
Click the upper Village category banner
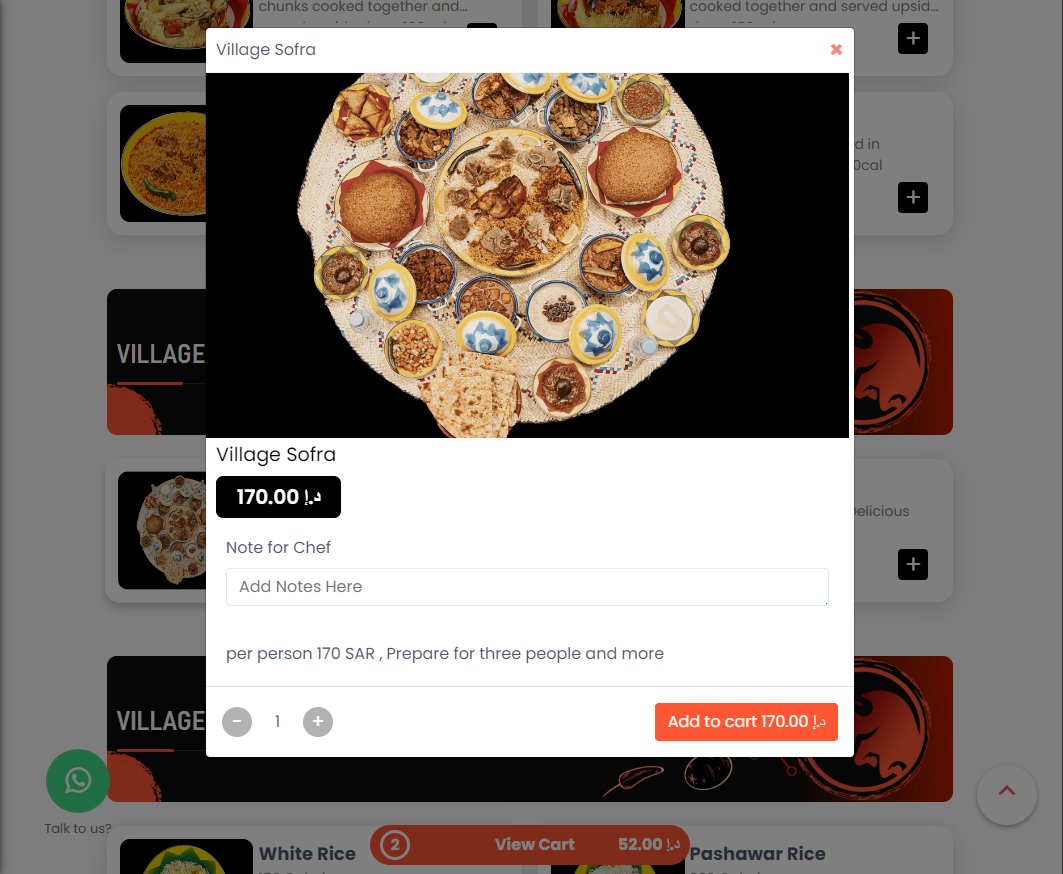tap(157, 362)
